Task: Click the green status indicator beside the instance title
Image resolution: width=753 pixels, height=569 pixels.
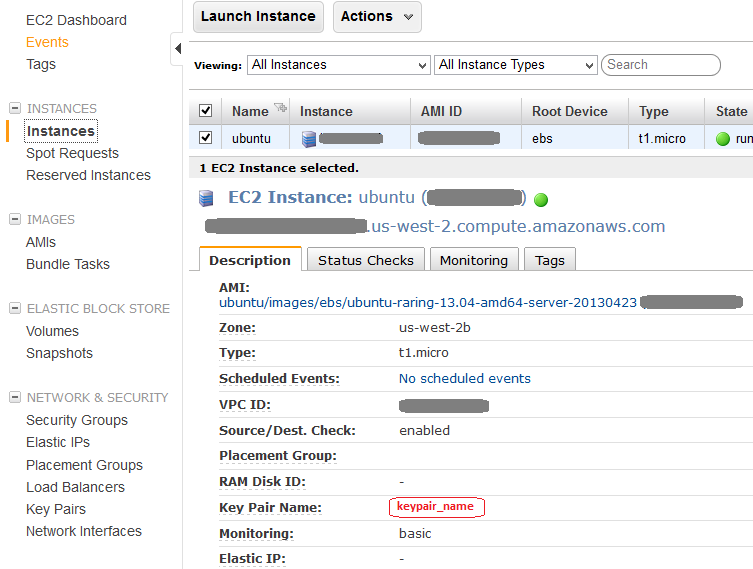Action: click(541, 199)
